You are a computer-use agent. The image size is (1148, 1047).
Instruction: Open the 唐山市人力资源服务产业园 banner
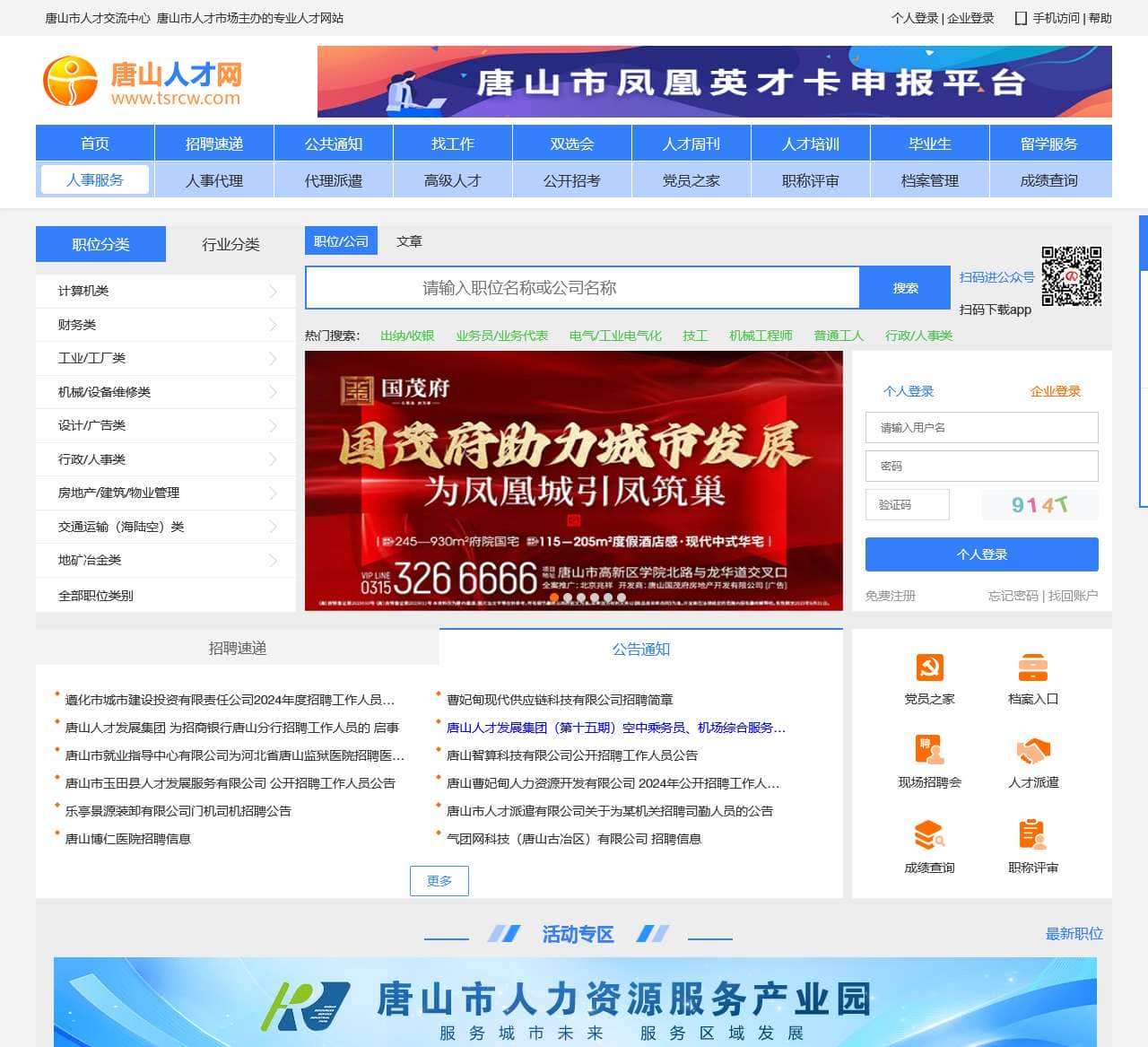point(575,1002)
